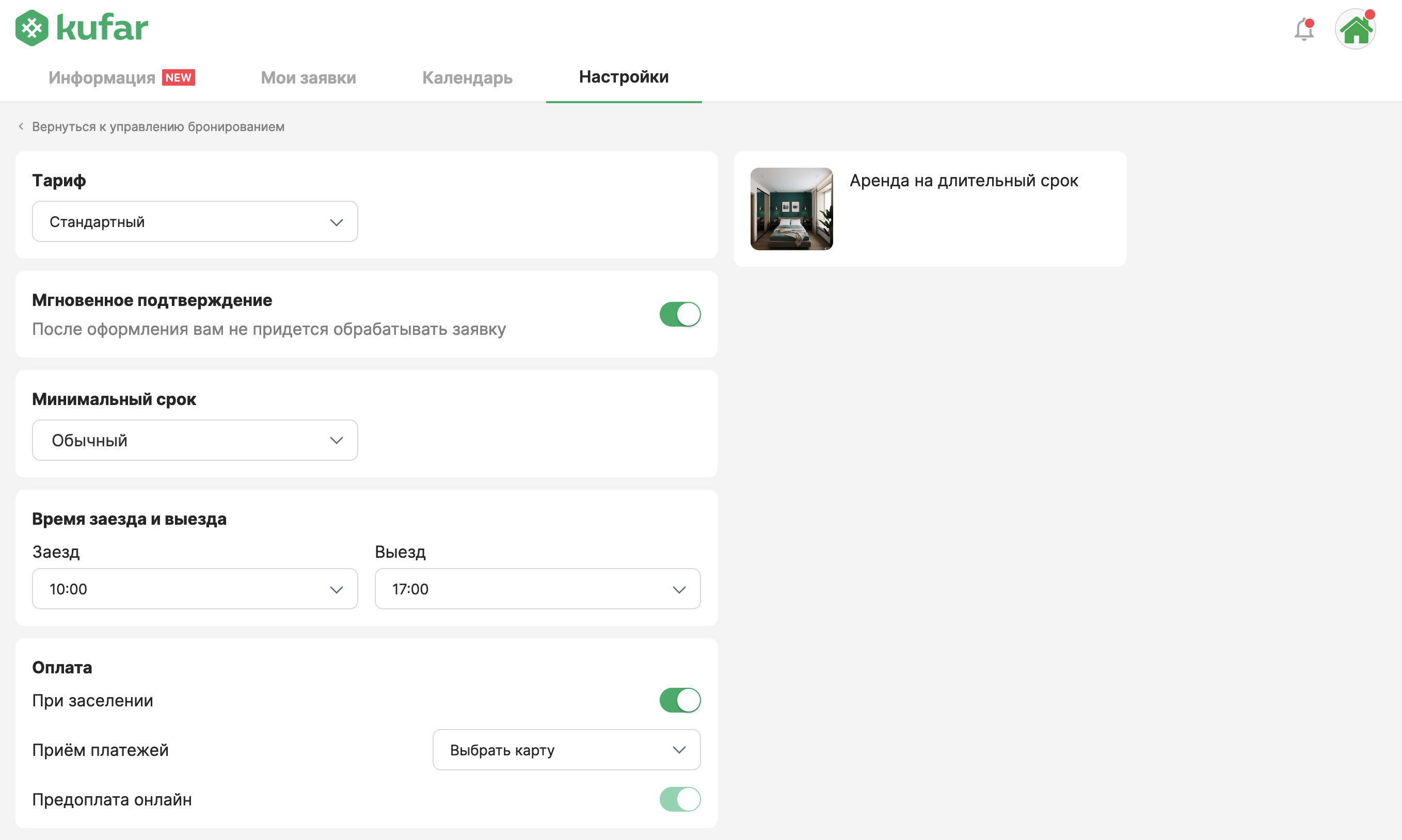Open the Заезд time dropdown
Viewport: 1402px width, 840px height.
195,589
